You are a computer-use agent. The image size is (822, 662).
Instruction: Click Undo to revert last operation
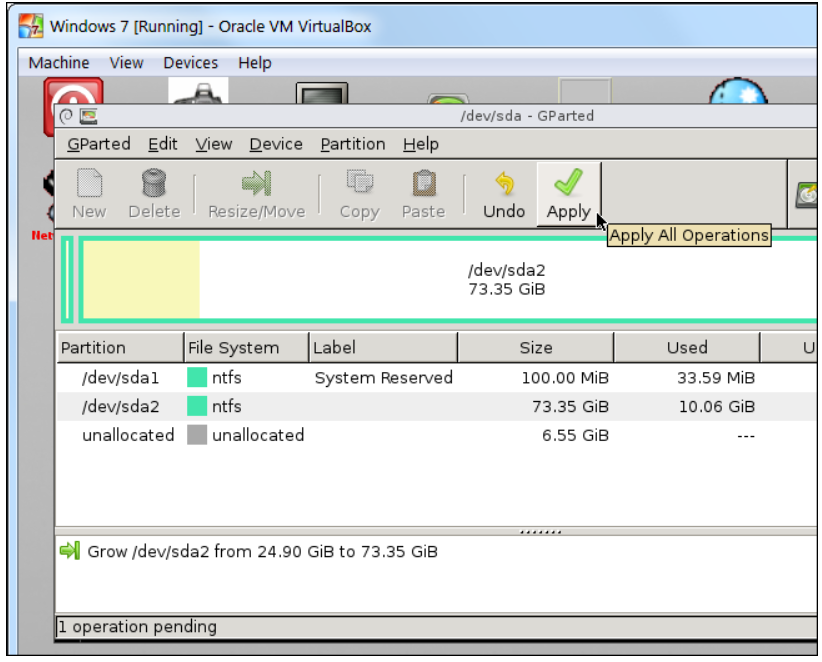[x=504, y=194]
